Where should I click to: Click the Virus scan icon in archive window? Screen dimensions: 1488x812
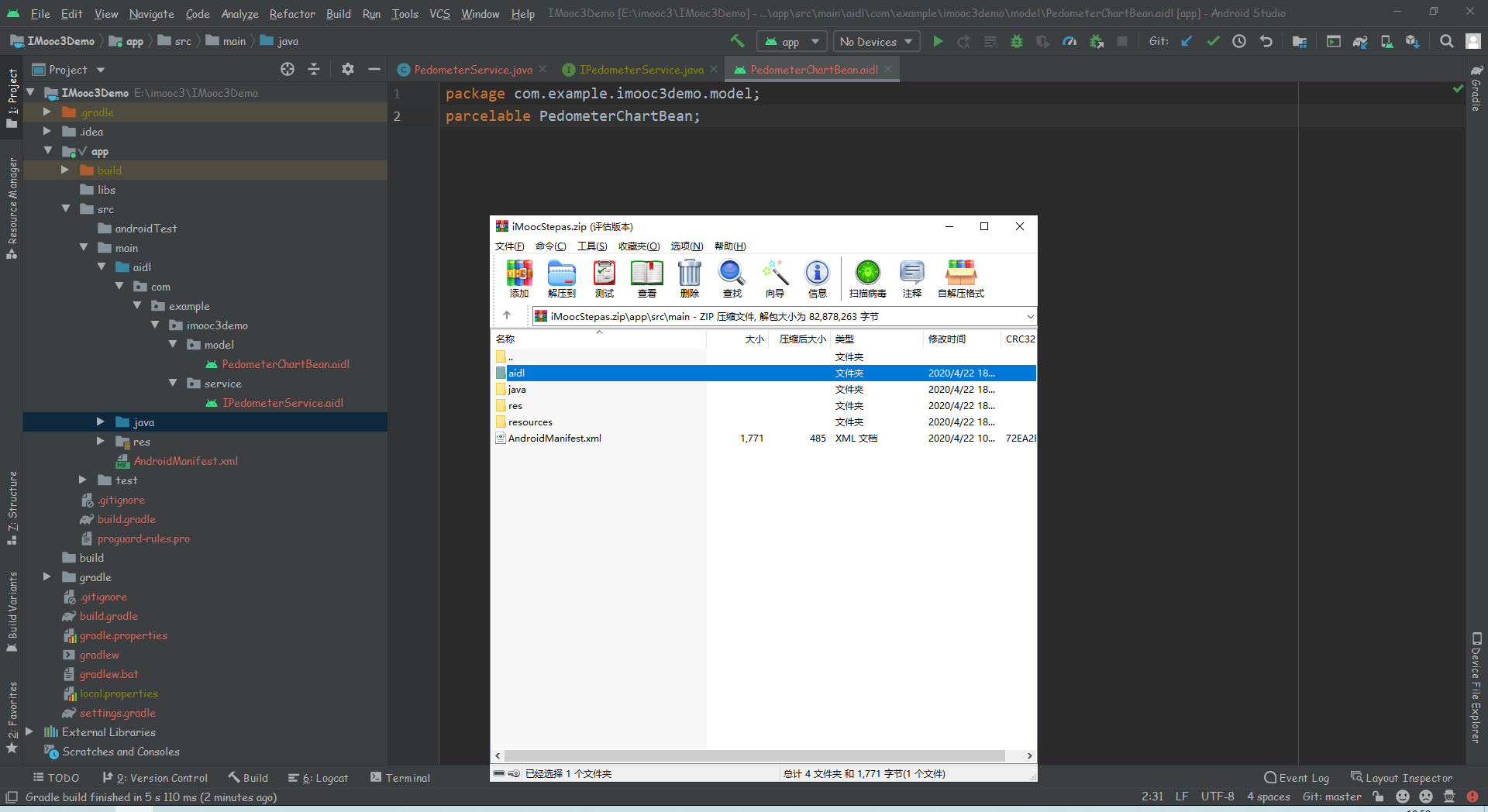coord(868,279)
